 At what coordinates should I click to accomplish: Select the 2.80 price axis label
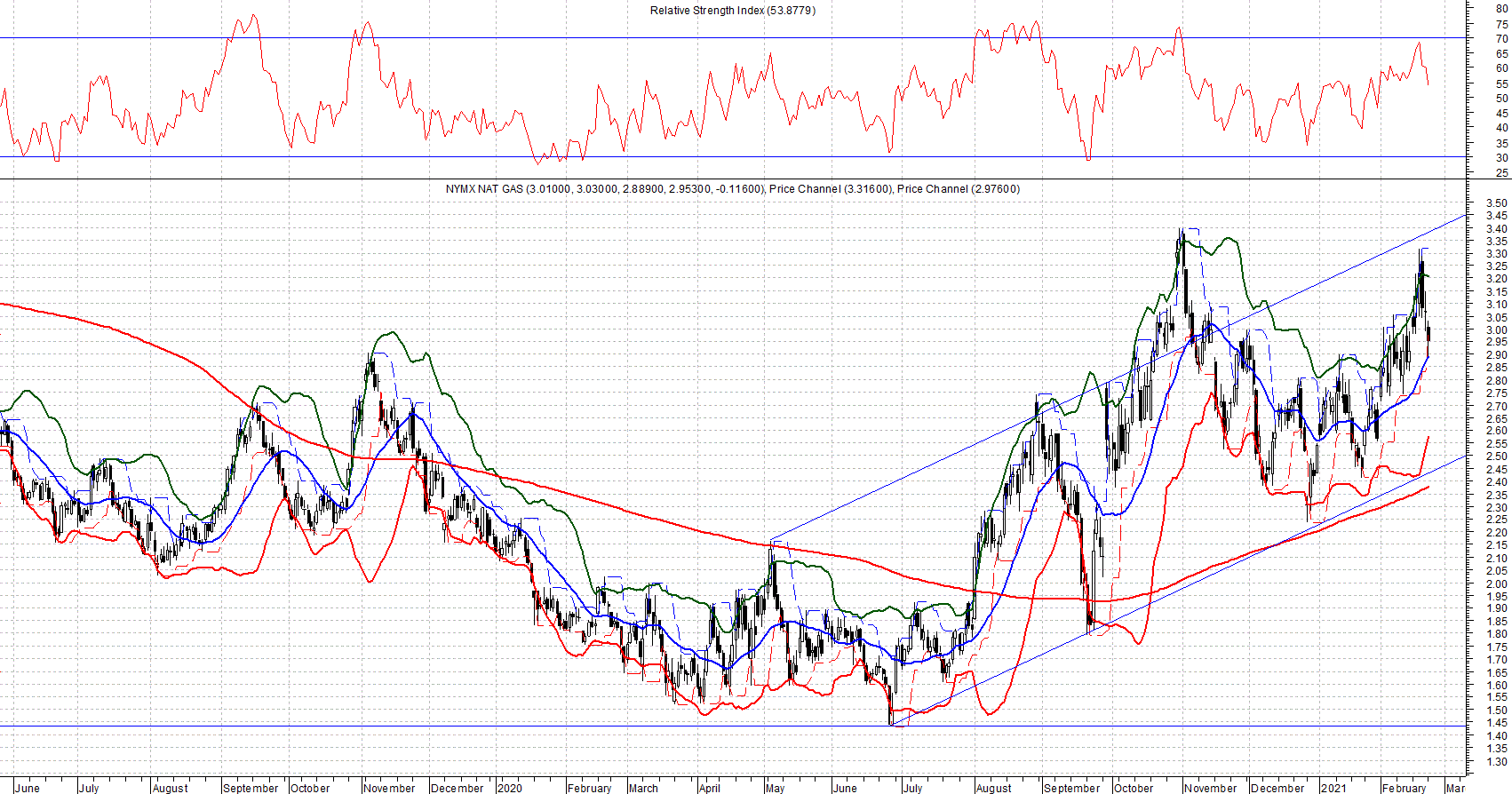(1496, 381)
